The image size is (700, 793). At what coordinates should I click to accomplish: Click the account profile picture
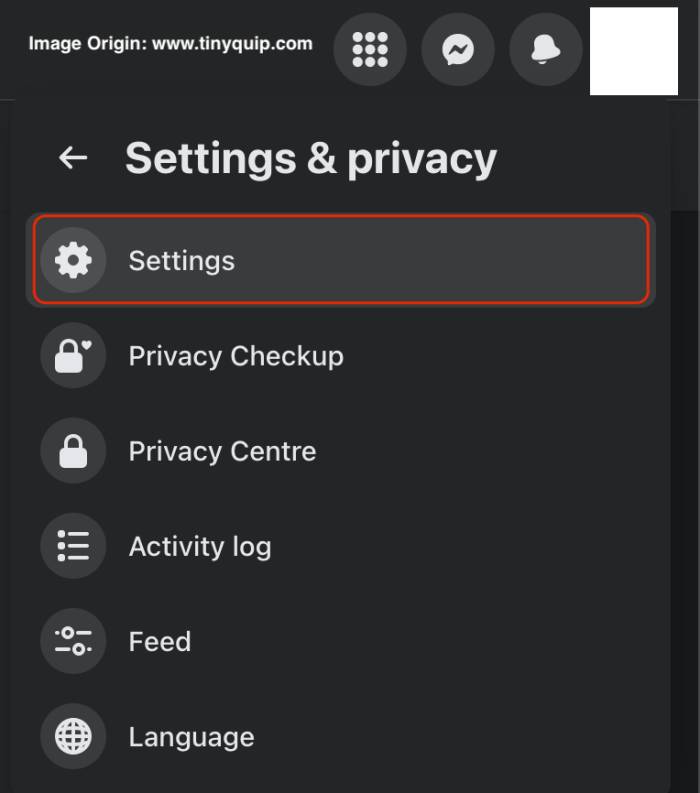click(634, 51)
